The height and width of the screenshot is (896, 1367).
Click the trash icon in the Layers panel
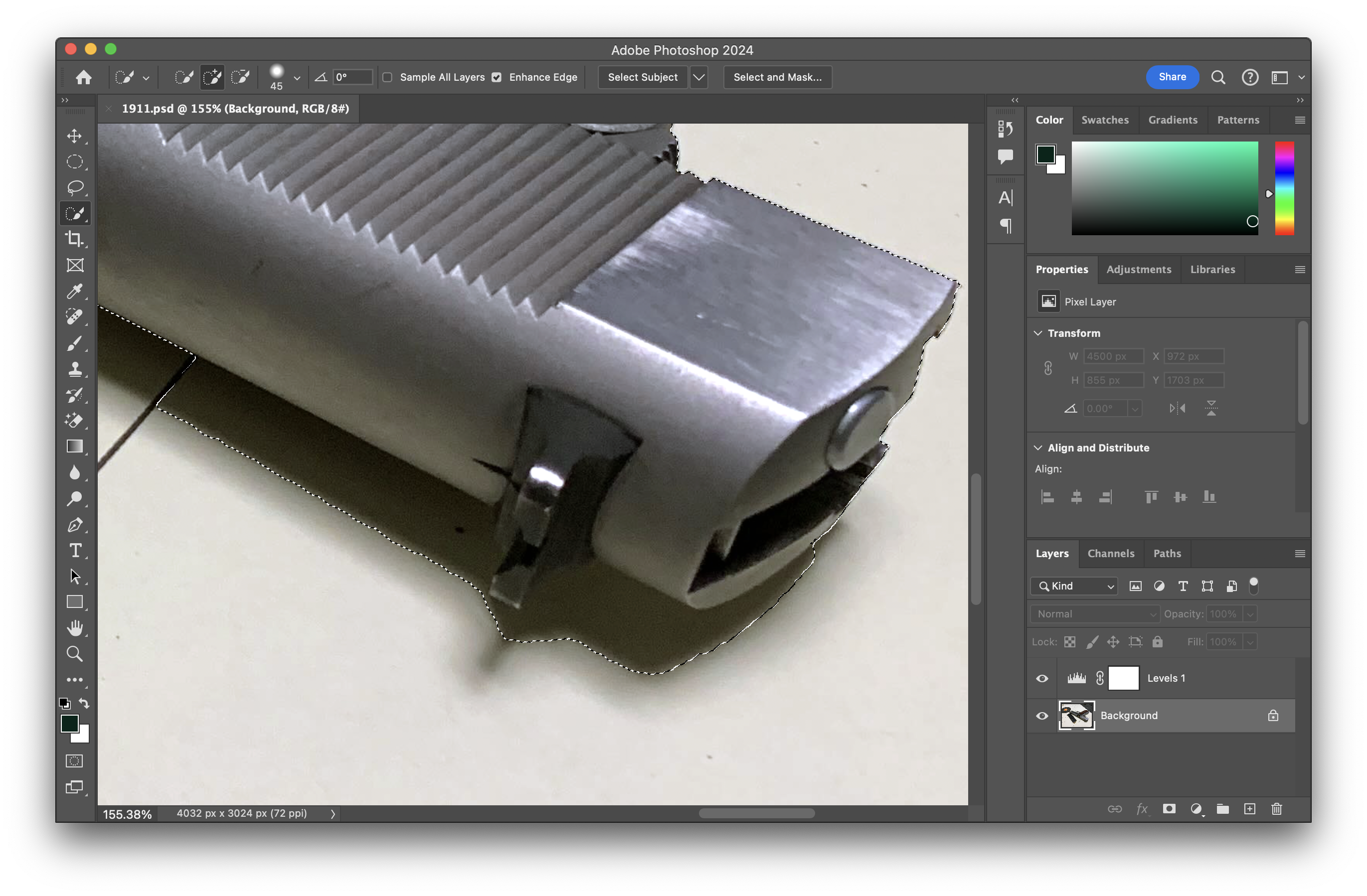[x=1276, y=809]
